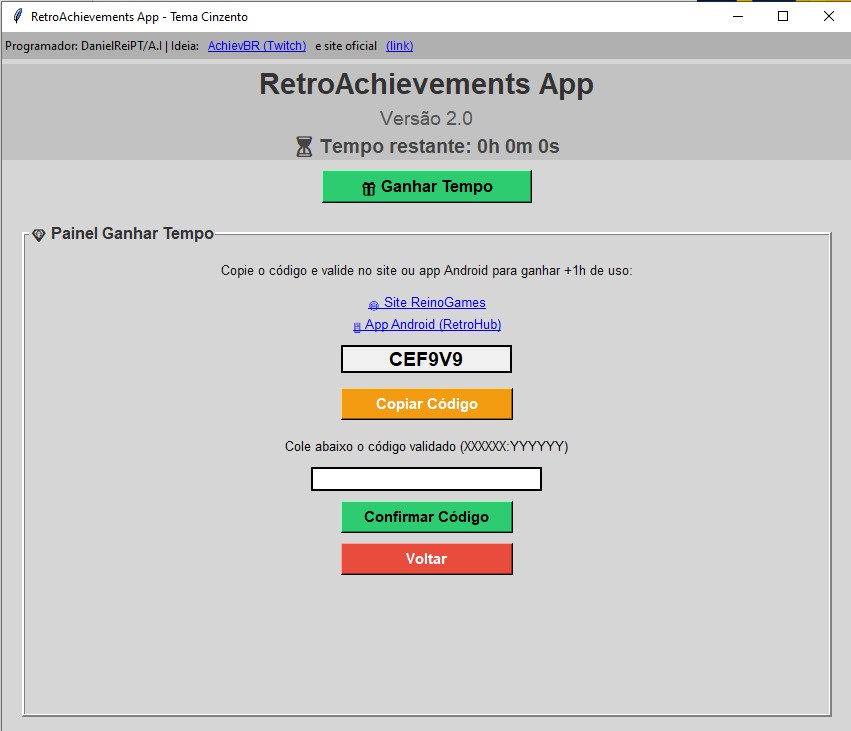Open the Site ReinoGames link
851x731 pixels.
coord(434,302)
